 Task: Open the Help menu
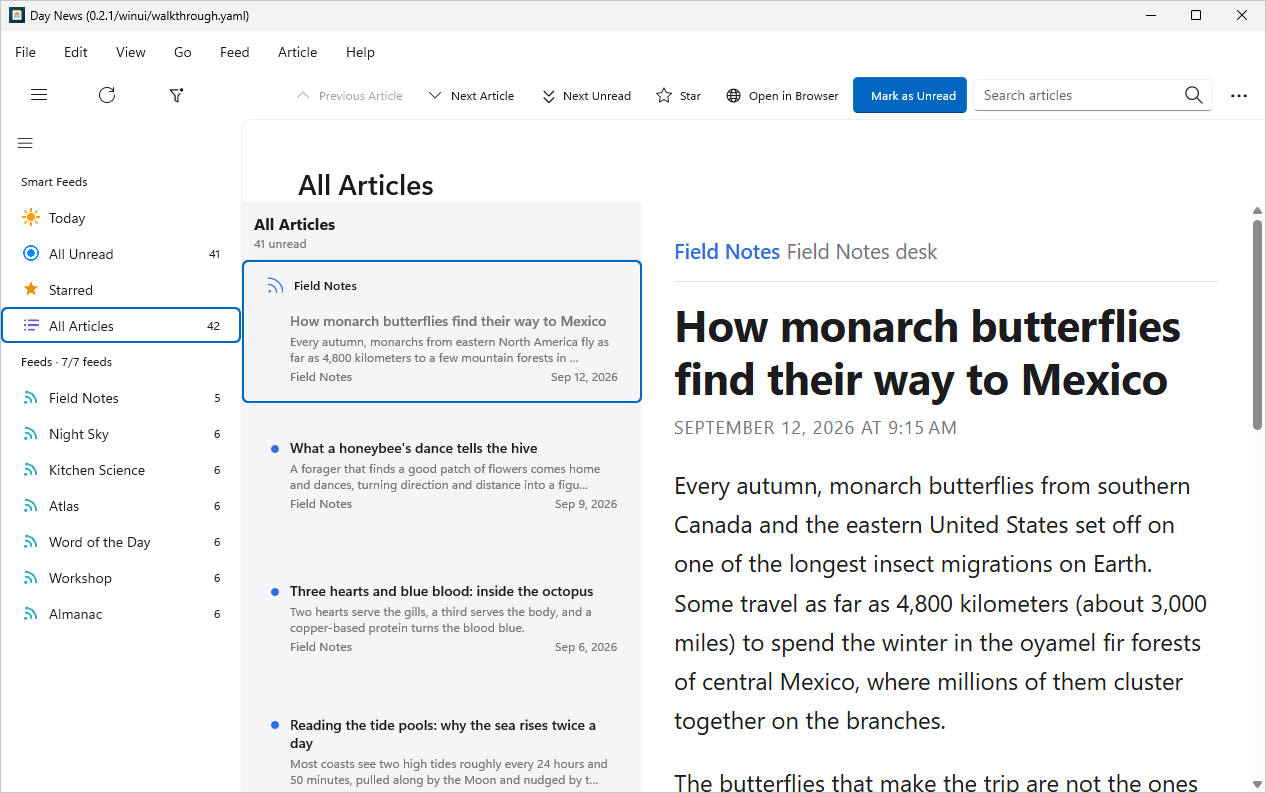360,52
